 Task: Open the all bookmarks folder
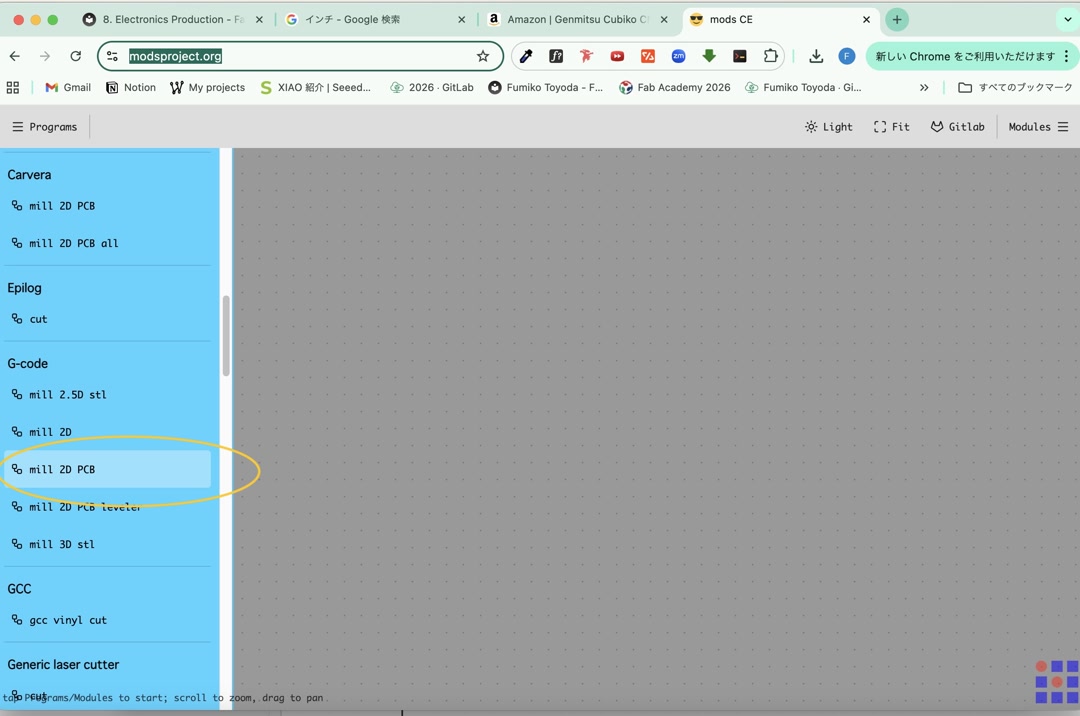[1015, 87]
